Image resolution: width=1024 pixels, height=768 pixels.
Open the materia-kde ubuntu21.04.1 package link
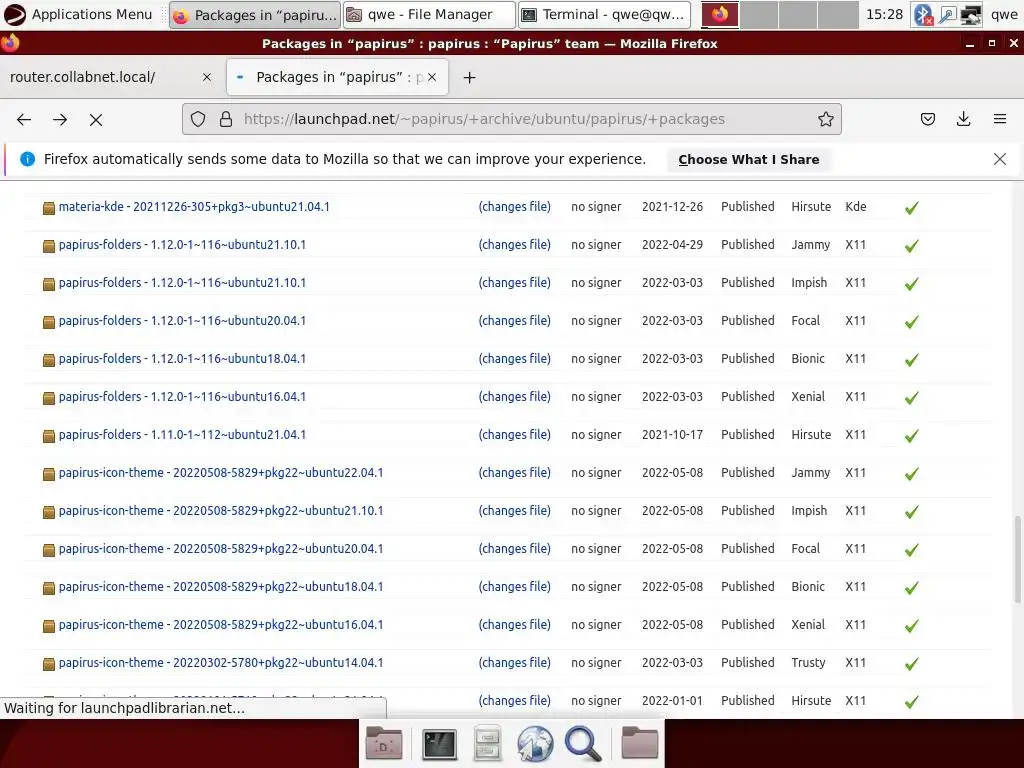tap(194, 207)
